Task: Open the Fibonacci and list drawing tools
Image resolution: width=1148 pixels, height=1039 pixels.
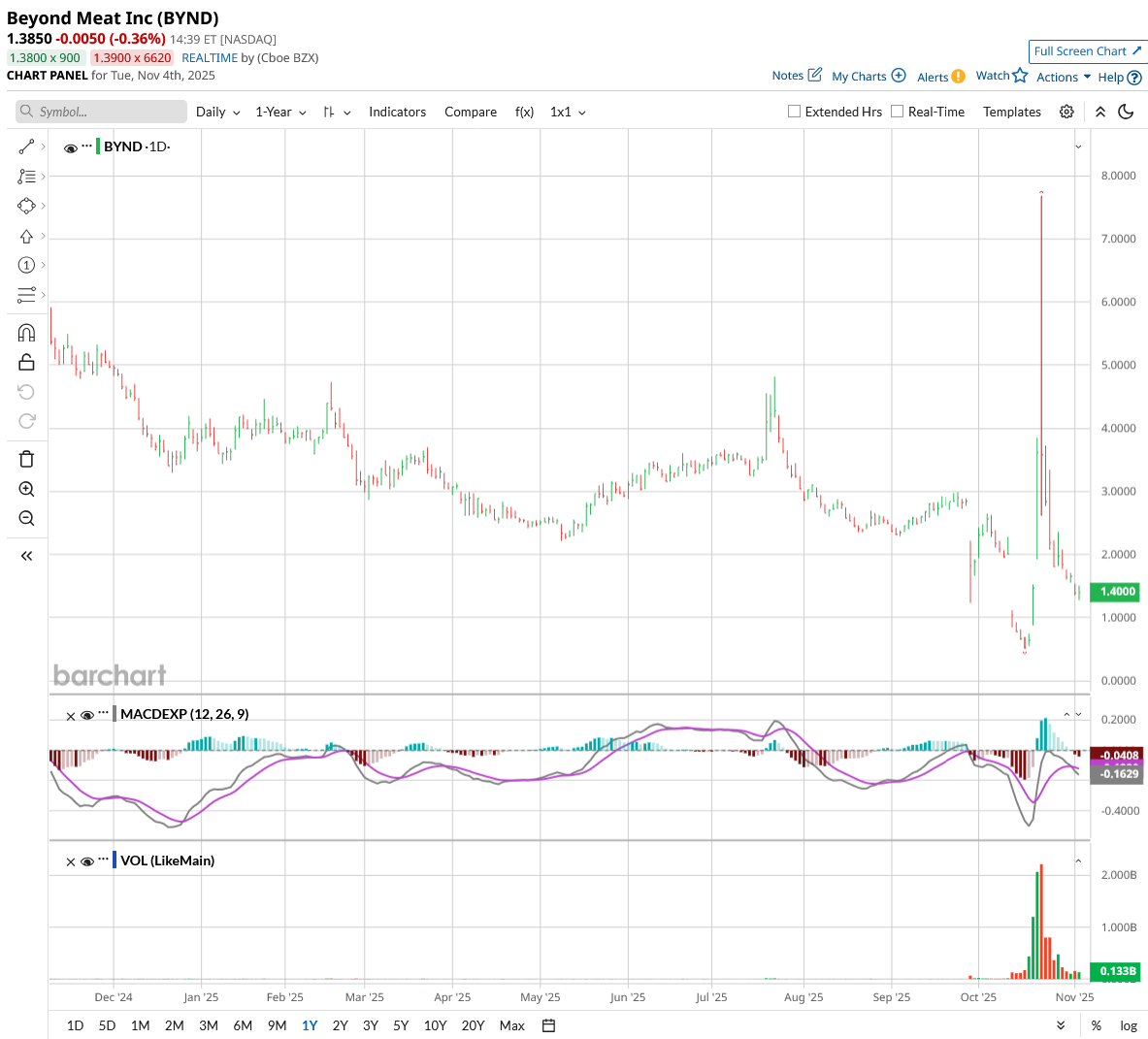Action: [x=26, y=177]
